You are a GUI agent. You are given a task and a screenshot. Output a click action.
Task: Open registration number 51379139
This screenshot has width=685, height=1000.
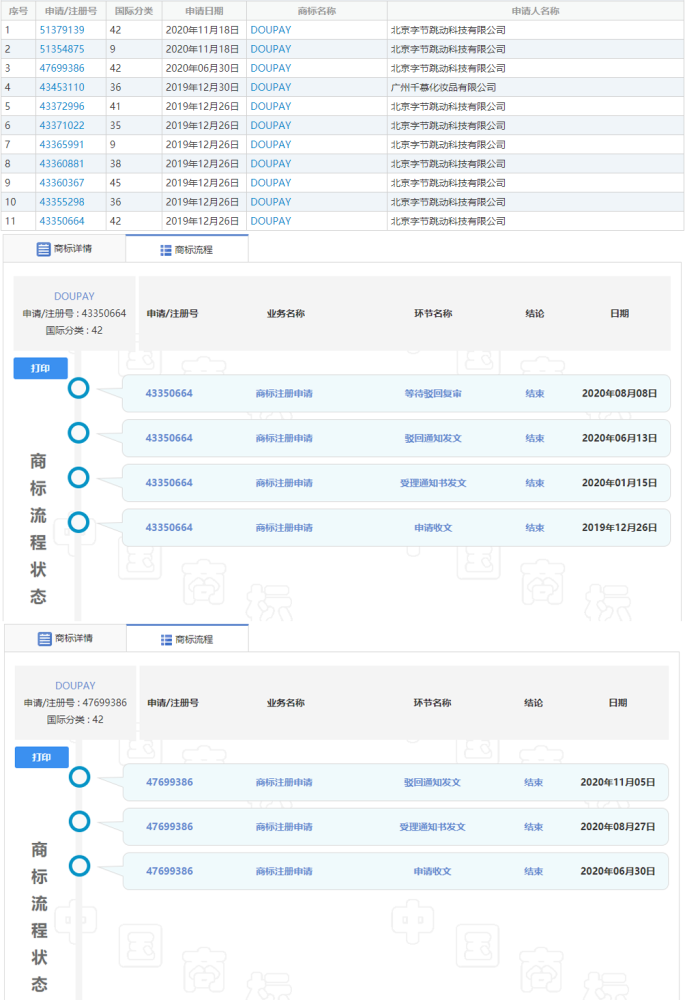[x=62, y=30]
